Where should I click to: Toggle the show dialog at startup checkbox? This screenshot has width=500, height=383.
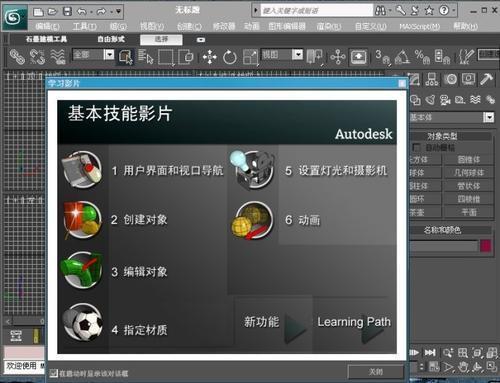coord(53,373)
